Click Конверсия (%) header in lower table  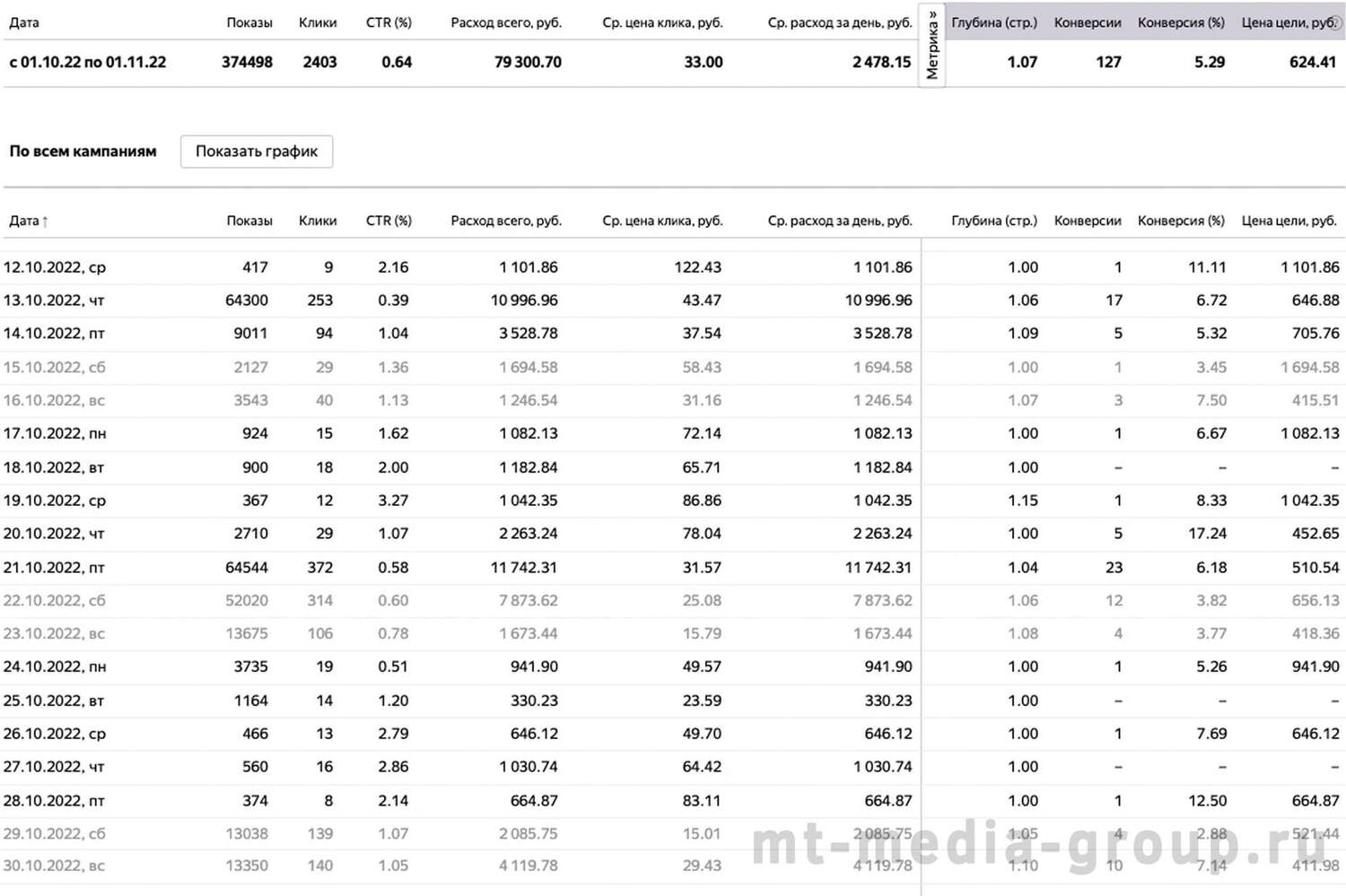[x=1181, y=221]
